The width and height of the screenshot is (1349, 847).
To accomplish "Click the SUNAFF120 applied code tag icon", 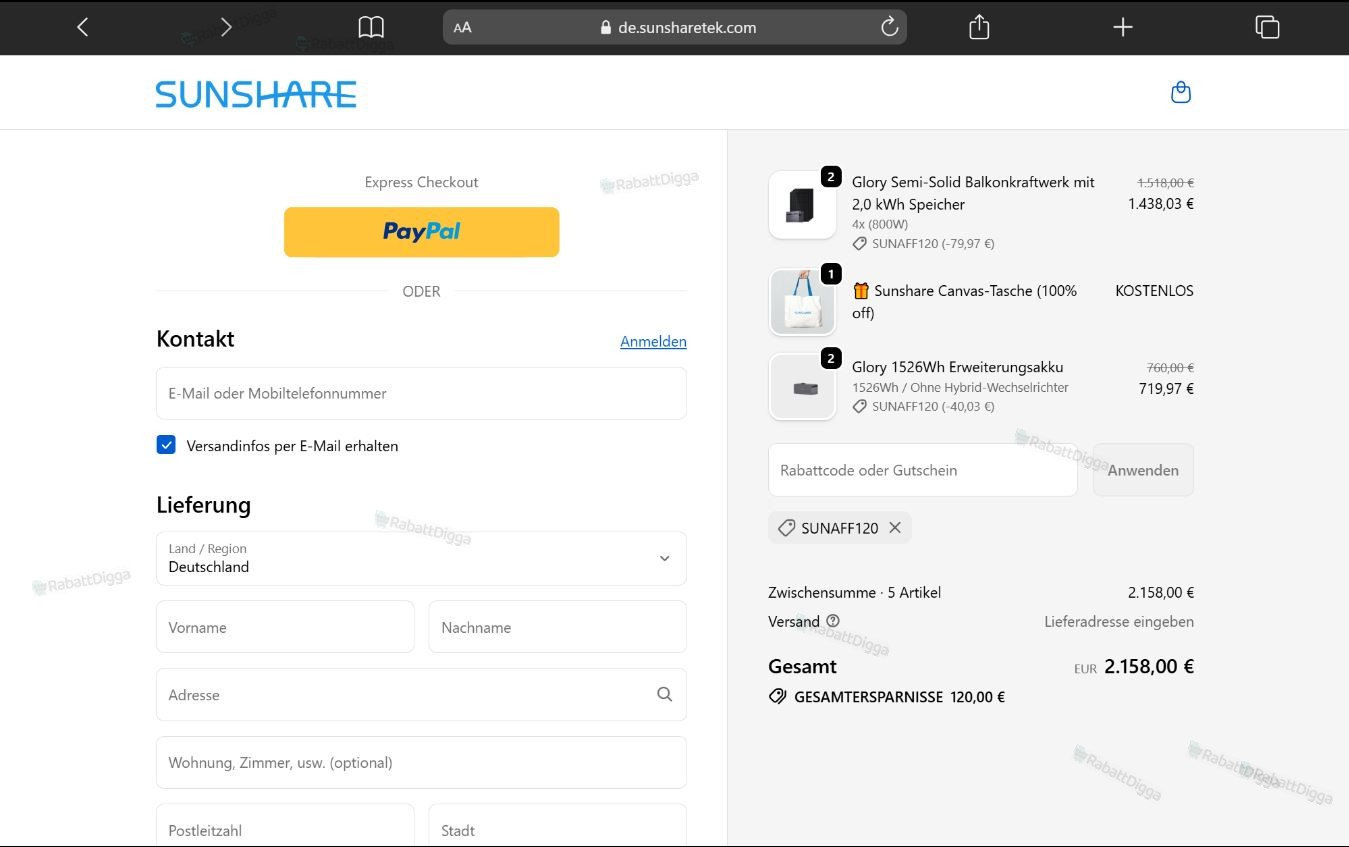I will (x=786, y=528).
